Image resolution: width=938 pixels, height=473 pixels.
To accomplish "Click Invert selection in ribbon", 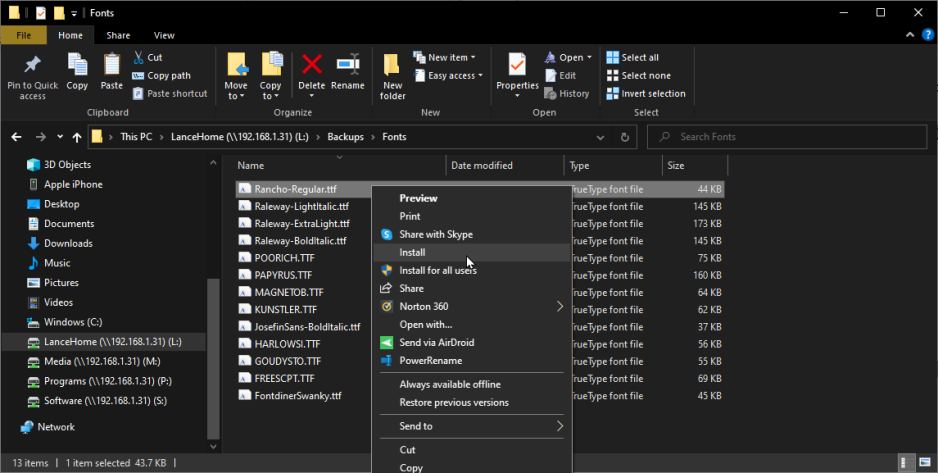I will click(645, 93).
